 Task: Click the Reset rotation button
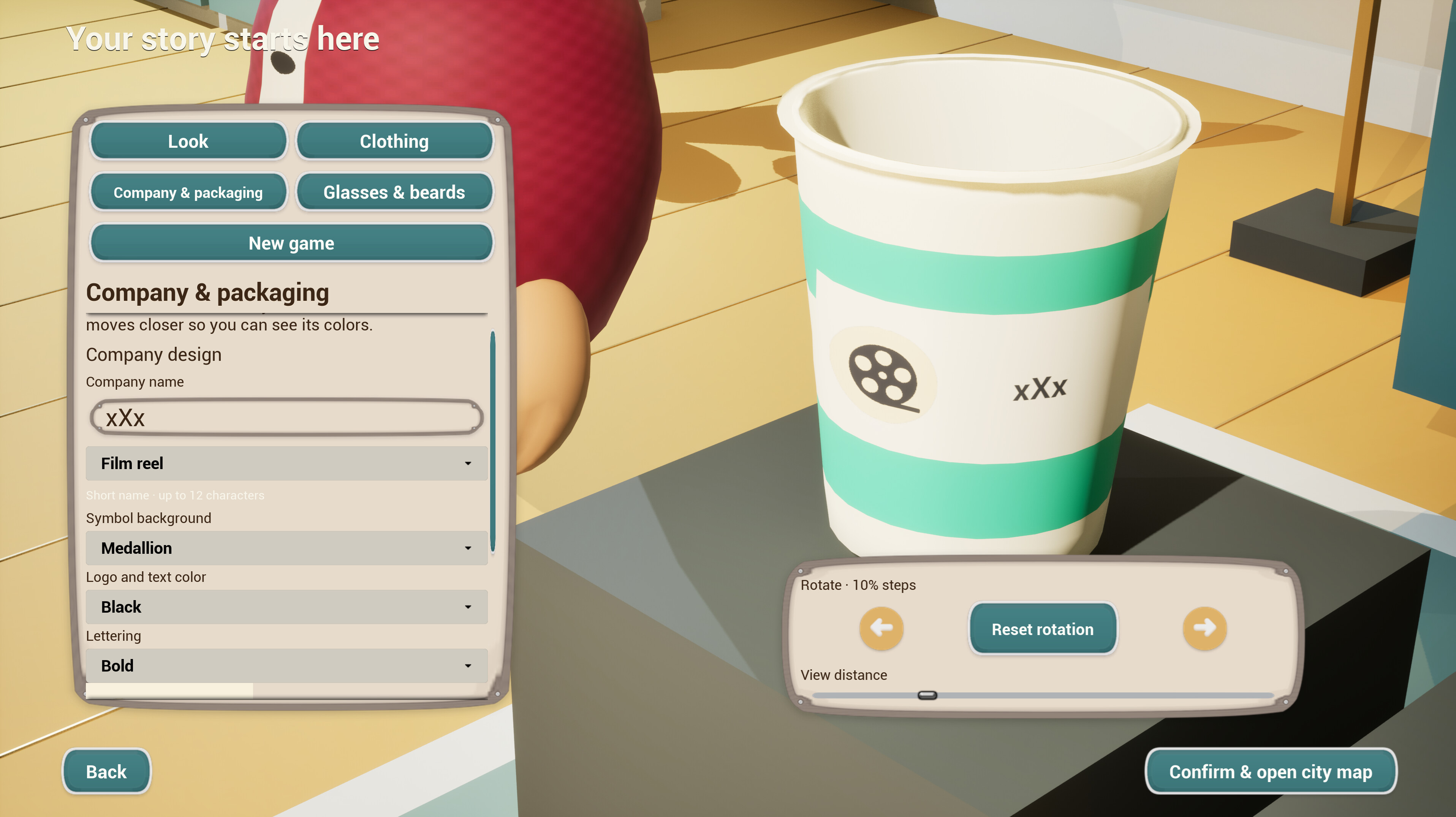[1043, 629]
